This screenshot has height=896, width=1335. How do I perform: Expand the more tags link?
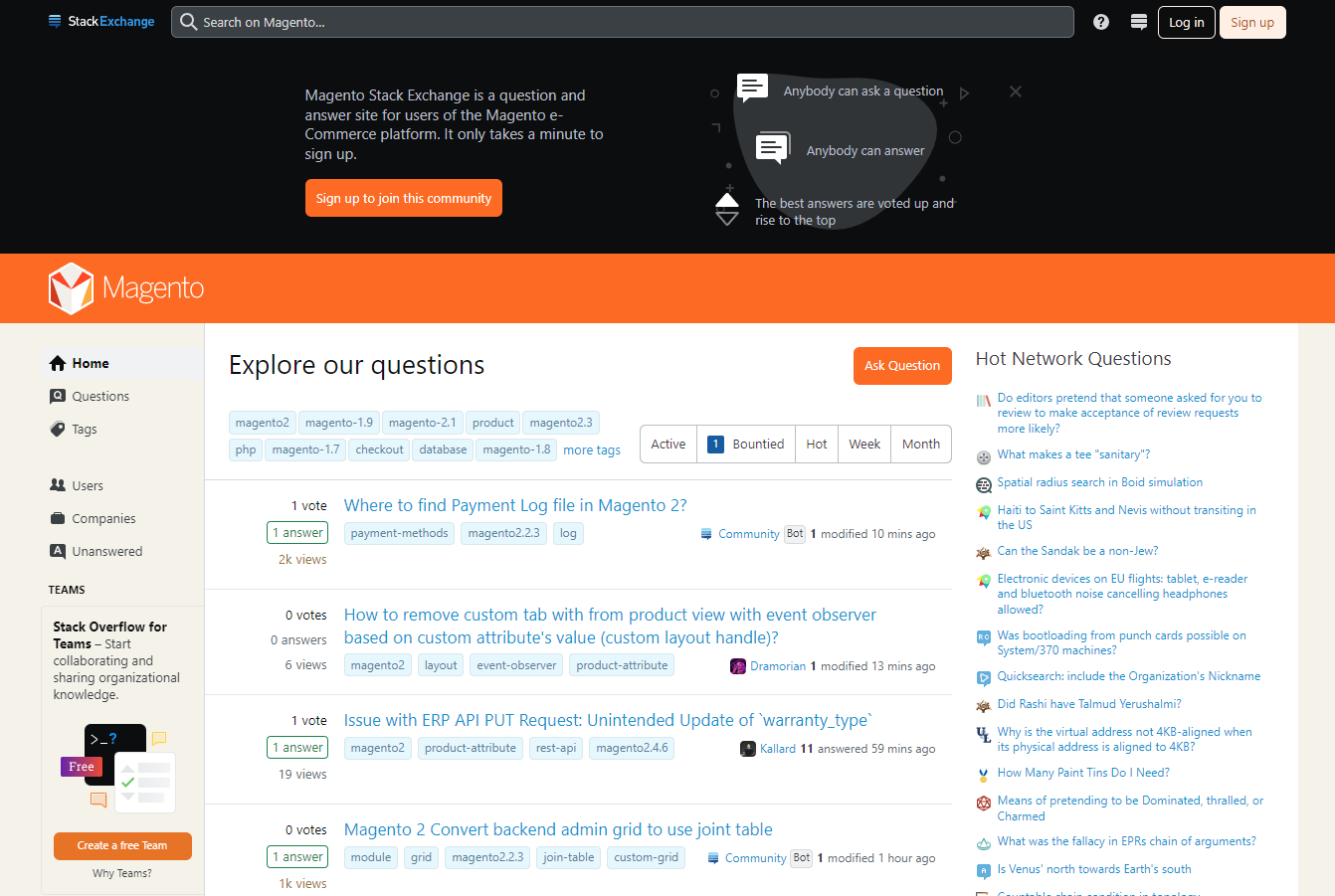[x=592, y=449]
